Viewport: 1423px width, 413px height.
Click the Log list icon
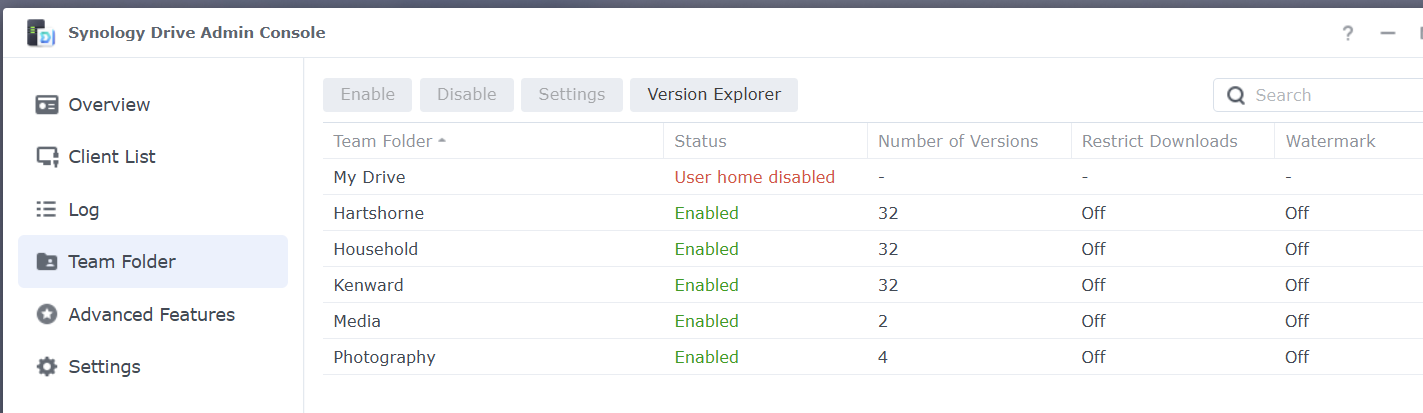(47, 210)
